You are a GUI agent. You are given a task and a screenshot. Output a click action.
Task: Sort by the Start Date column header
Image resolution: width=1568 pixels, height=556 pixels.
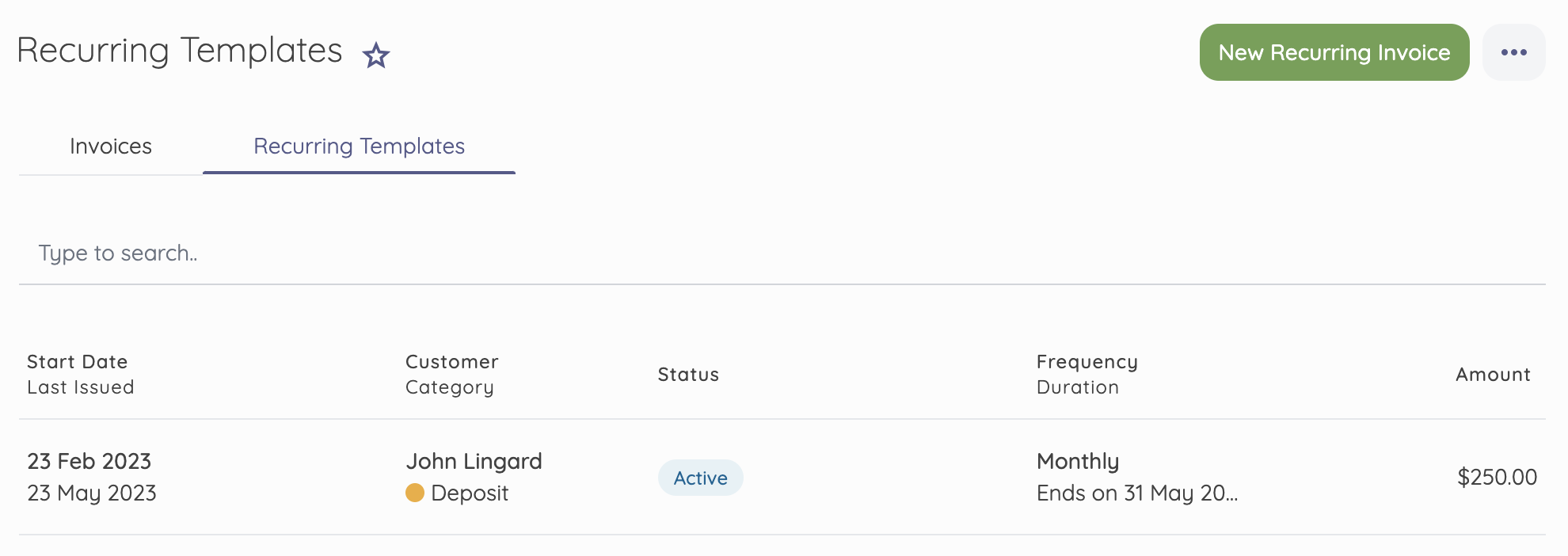[78, 362]
